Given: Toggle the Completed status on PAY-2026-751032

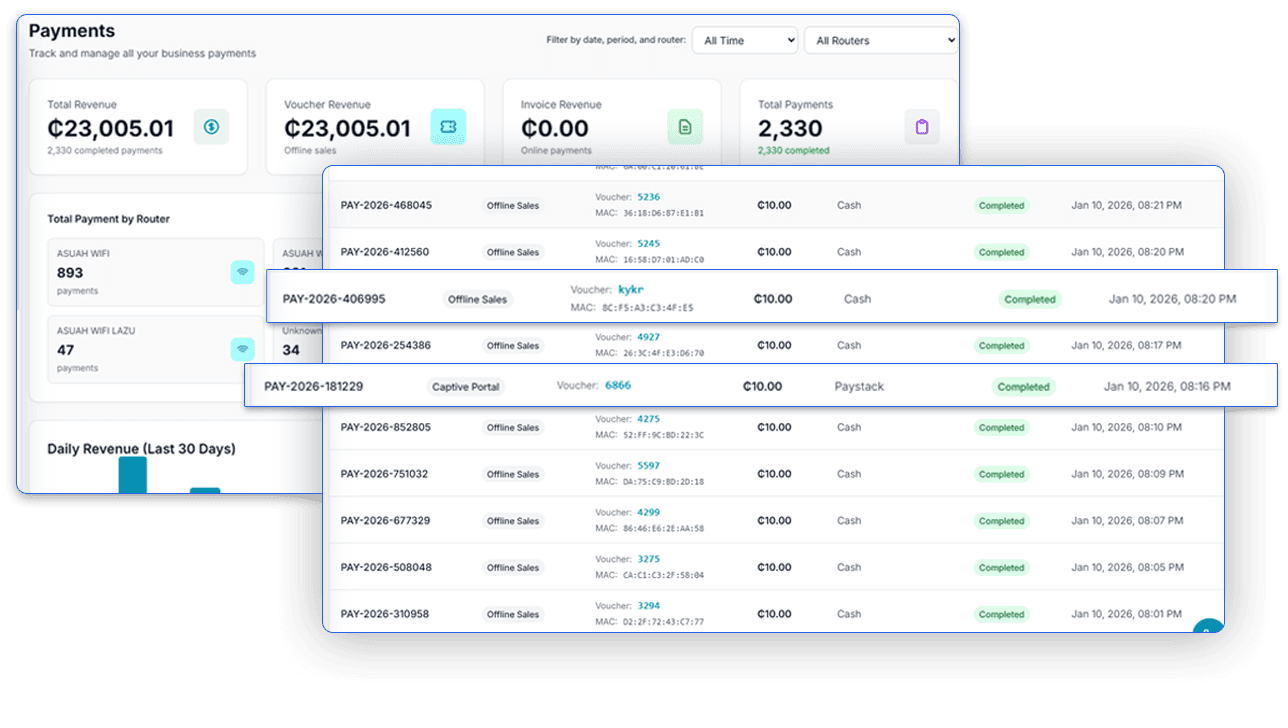Looking at the screenshot, I should pyautogui.click(x=1001, y=474).
